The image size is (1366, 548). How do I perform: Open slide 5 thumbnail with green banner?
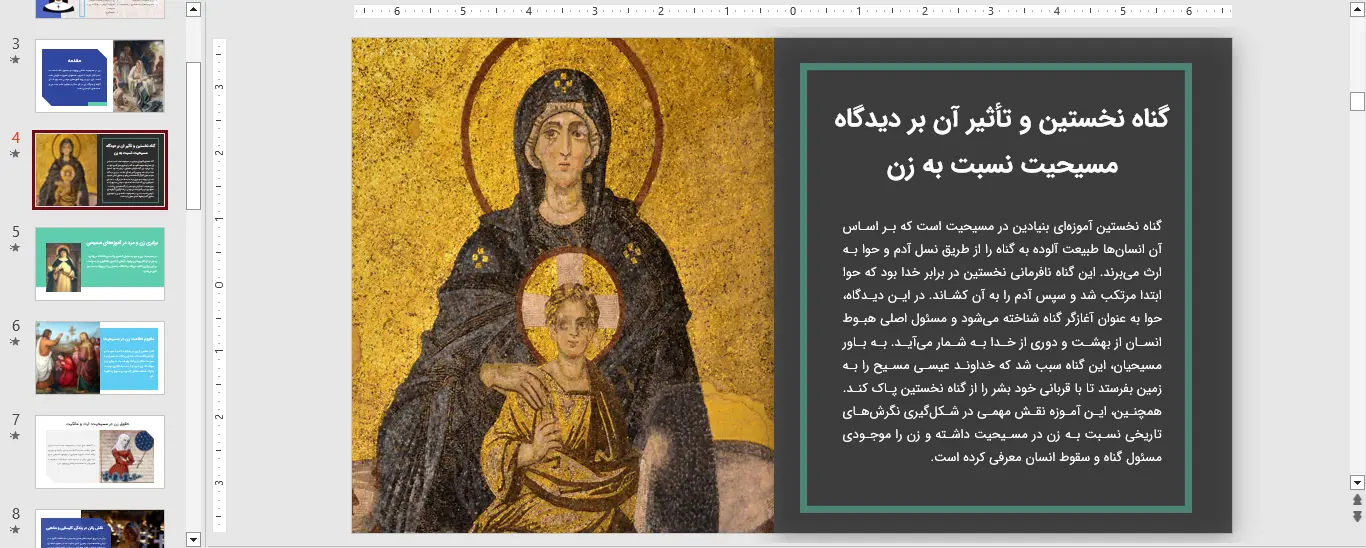[100, 264]
